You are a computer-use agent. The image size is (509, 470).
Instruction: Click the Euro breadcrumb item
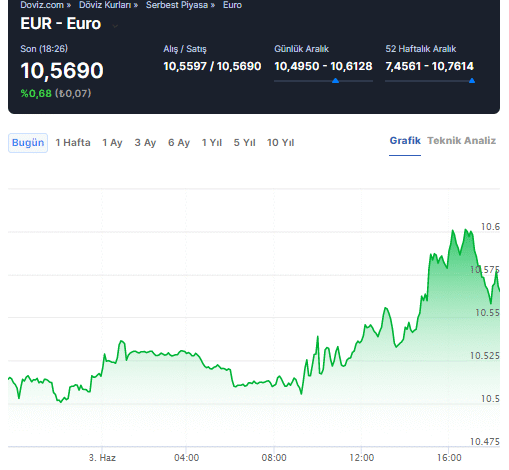(x=232, y=5)
